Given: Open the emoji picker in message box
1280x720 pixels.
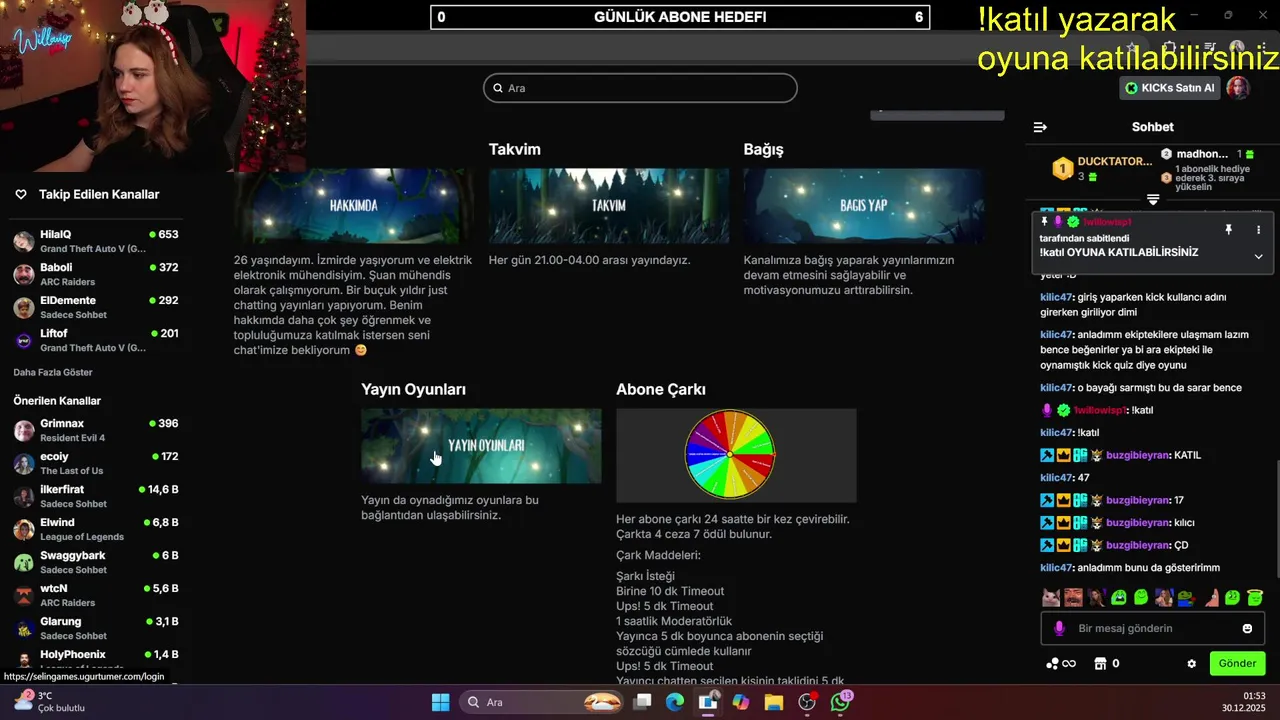Looking at the screenshot, I should 1247,628.
